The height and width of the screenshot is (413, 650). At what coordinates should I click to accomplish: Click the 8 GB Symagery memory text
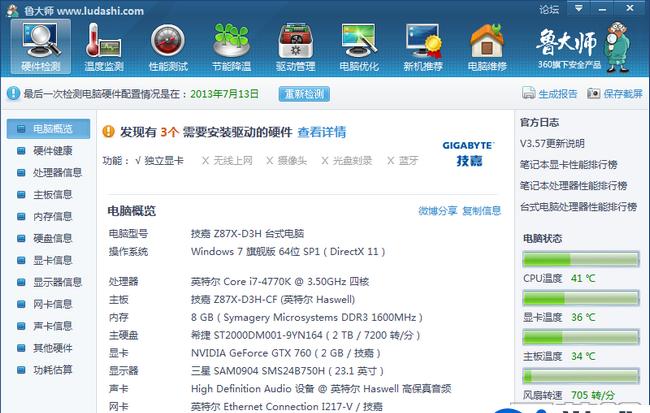[x=307, y=317]
